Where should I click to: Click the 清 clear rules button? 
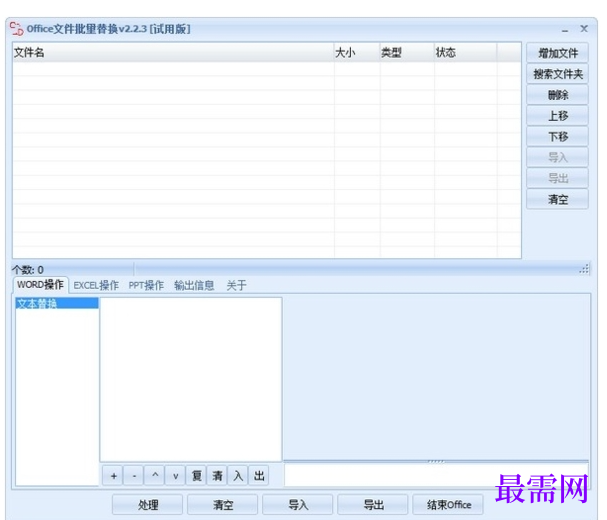coord(218,475)
